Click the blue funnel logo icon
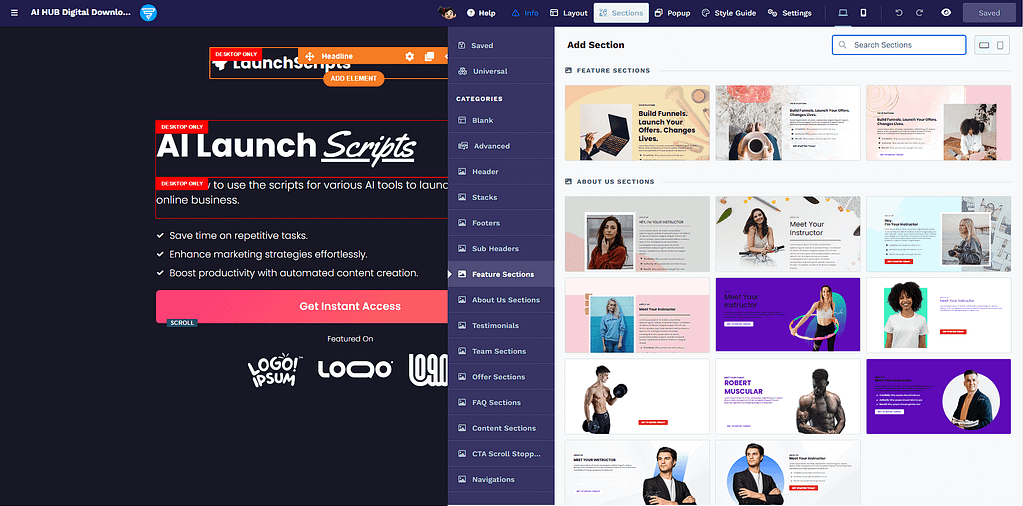Screen dimensions: 1023x506 click(148, 12)
